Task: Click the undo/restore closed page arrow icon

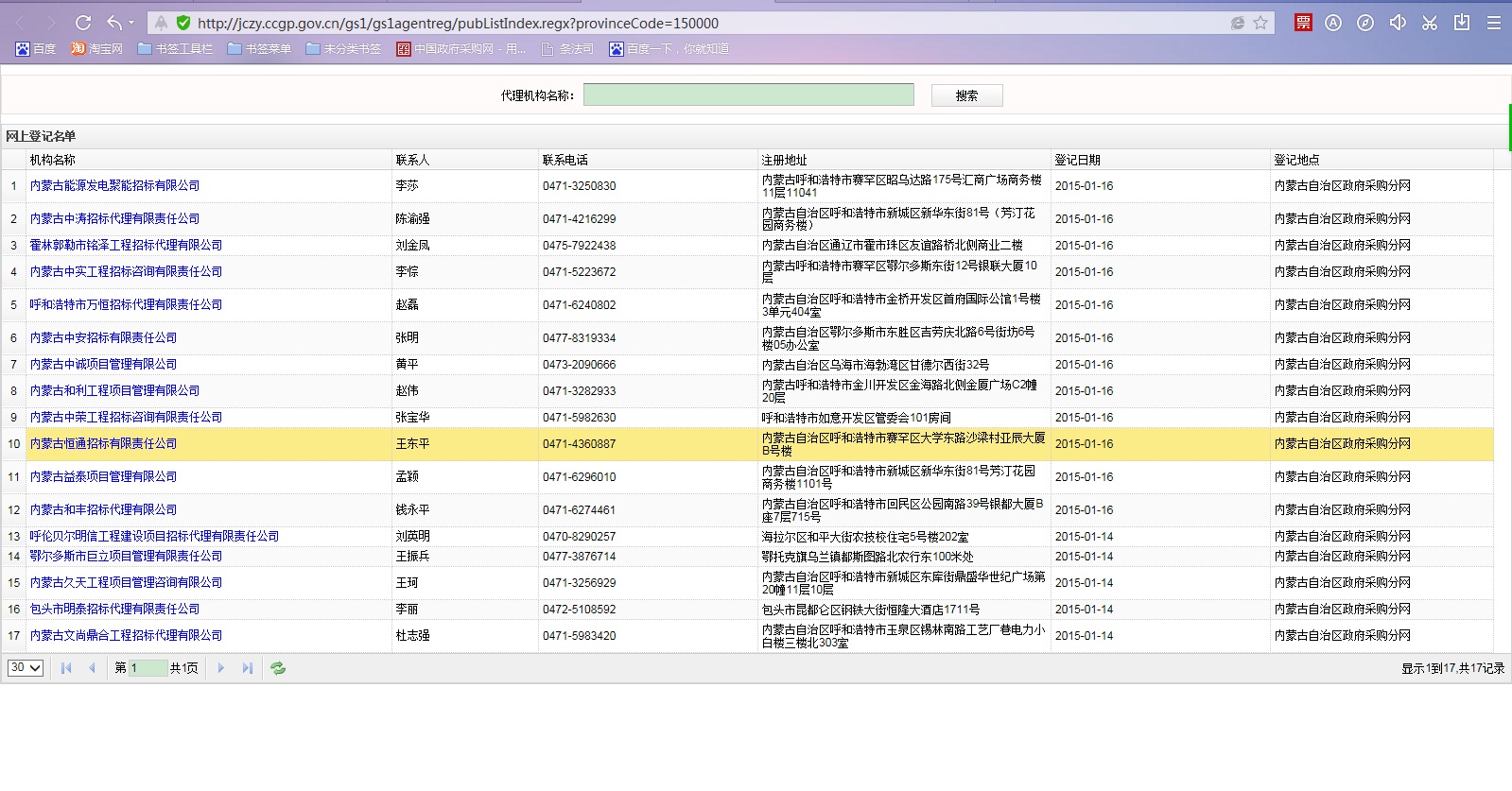Action: coord(113,23)
